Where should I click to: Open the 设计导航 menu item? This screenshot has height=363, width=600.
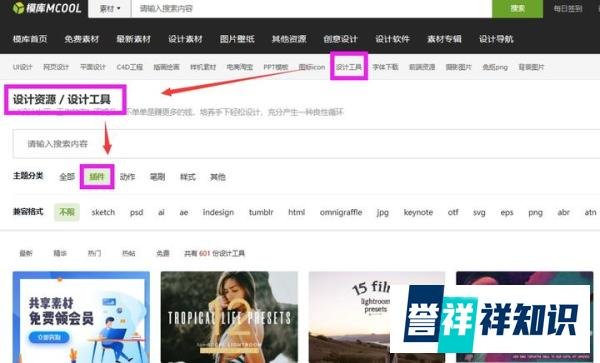click(x=496, y=39)
